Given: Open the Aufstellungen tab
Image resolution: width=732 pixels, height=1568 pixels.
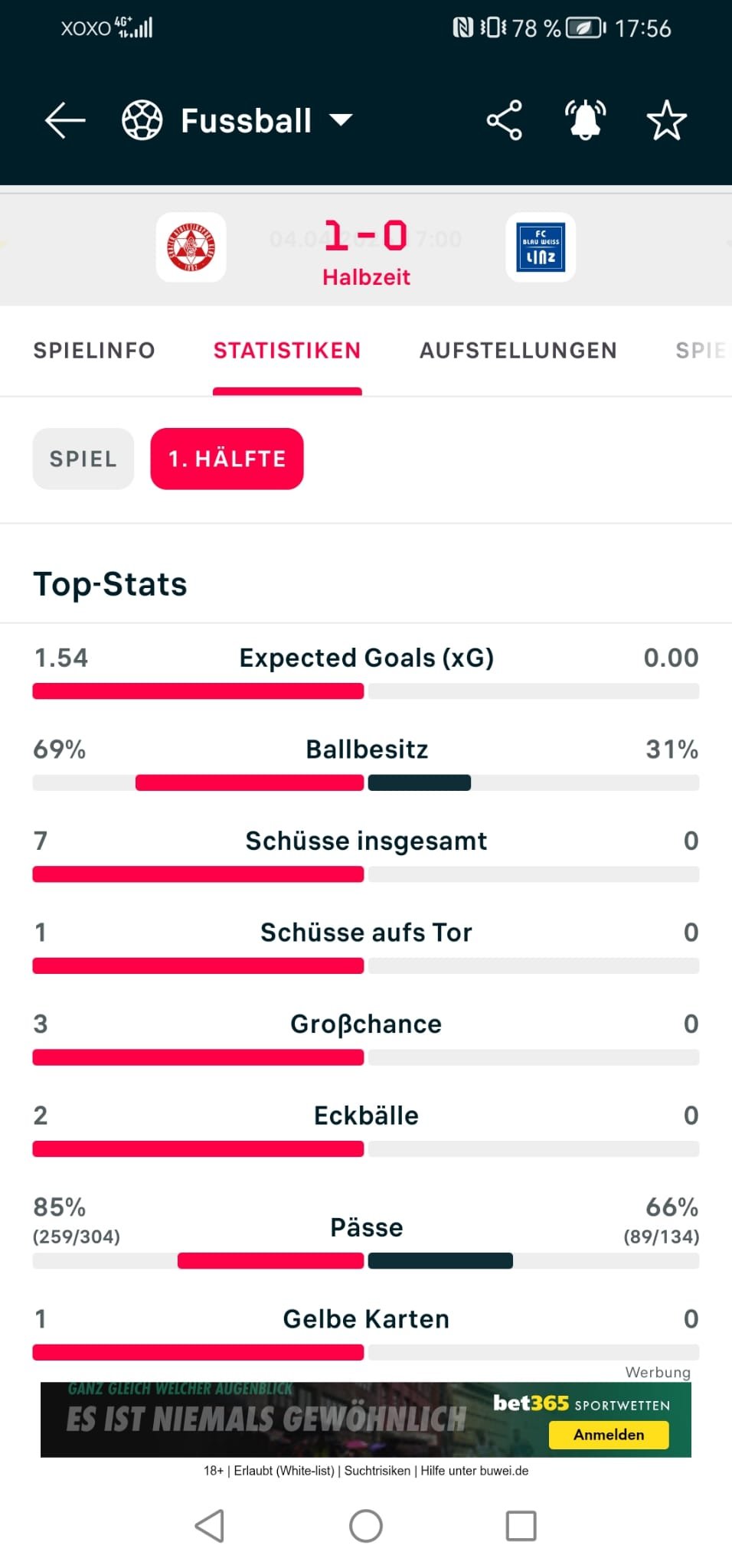Looking at the screenshot, I should 518,351.
